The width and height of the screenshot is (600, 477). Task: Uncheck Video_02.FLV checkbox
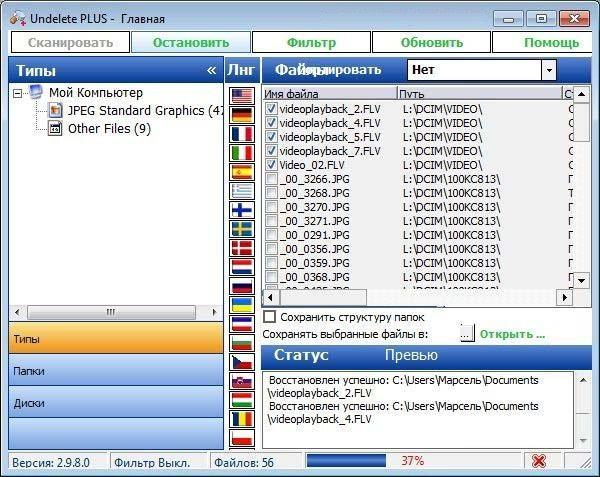271,164
